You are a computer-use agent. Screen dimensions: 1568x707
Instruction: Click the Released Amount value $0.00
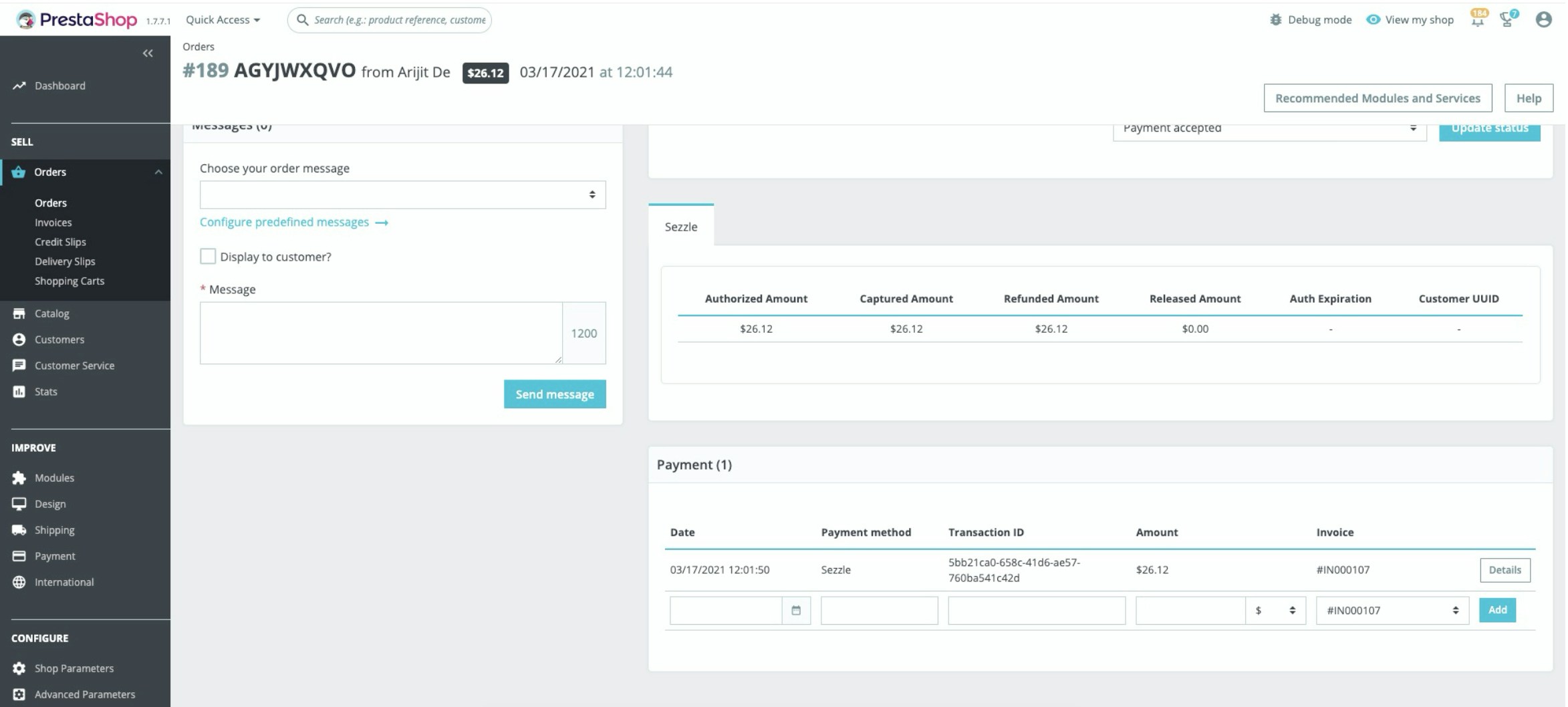click(x=1195, y=329)
